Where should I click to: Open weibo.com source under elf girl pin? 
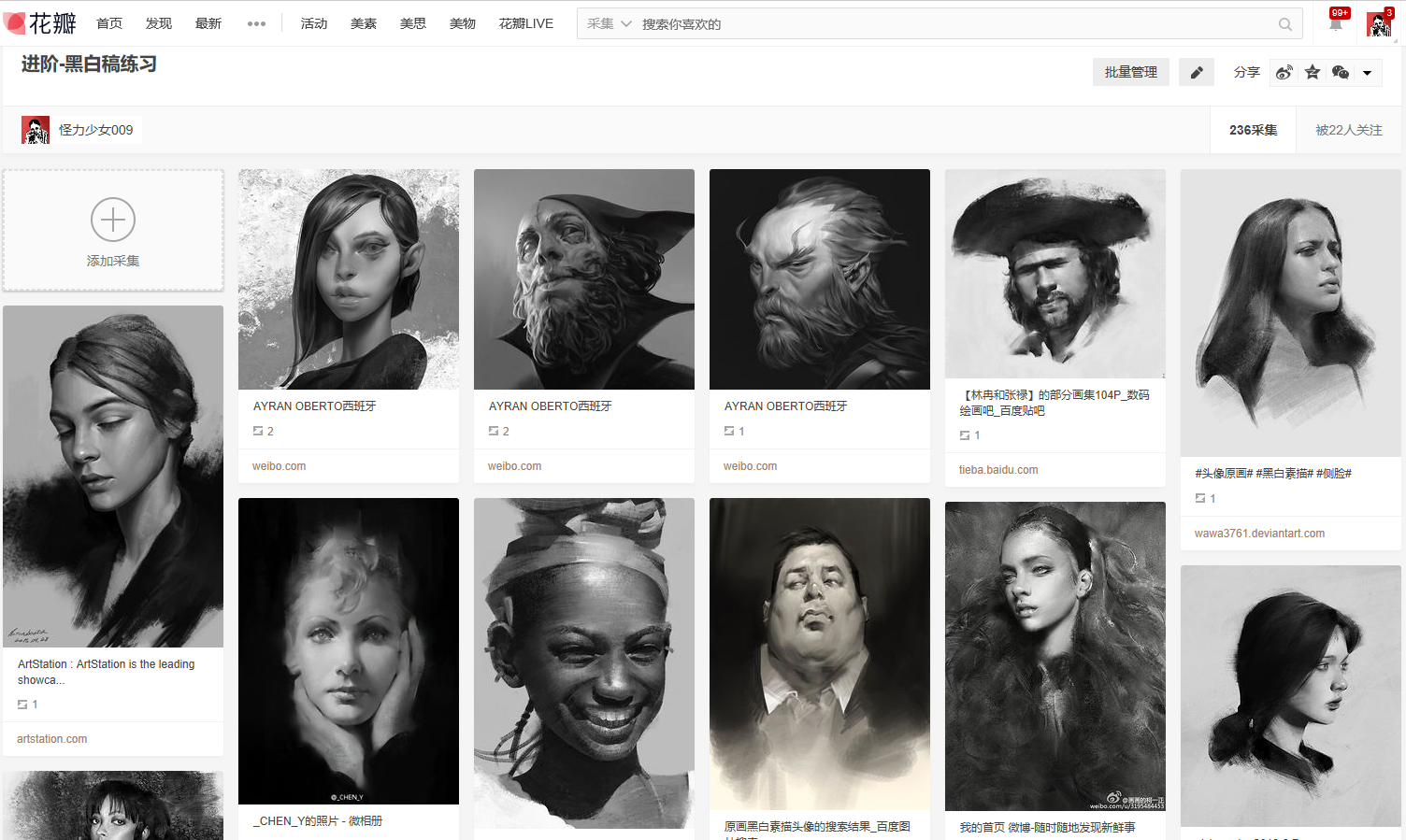coord(280,466)
